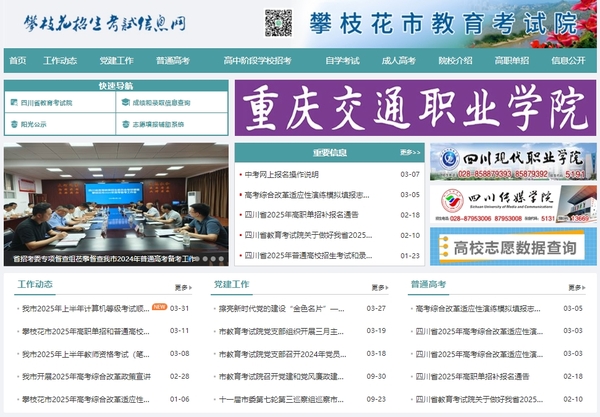This screenshot has height=417, width=600.
Task: Expand 更多 beside the 党建工作 section
Action: [x=380, y=287]
